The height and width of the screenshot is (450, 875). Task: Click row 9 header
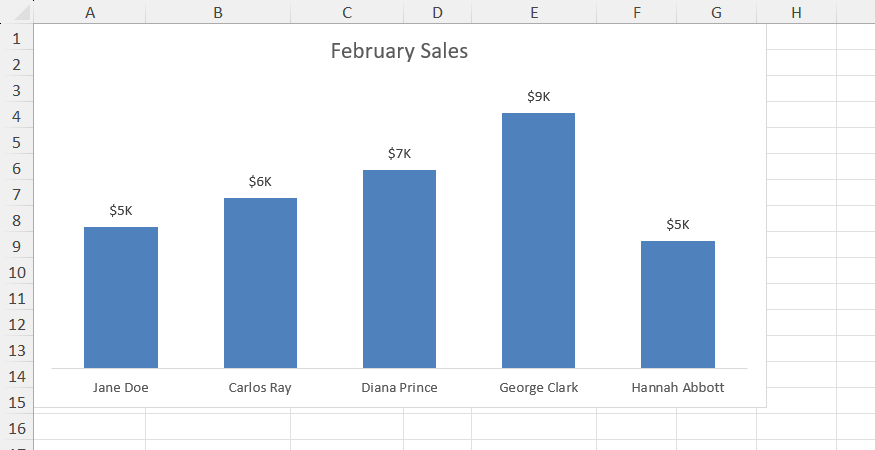pos(17,246)
